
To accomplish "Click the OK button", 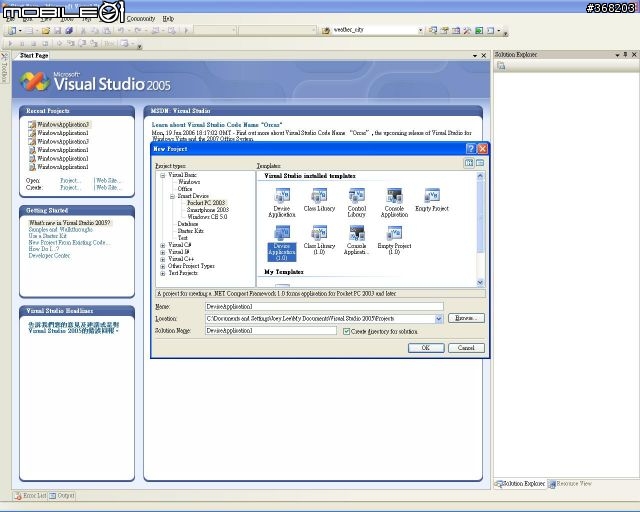I will 426,348.
